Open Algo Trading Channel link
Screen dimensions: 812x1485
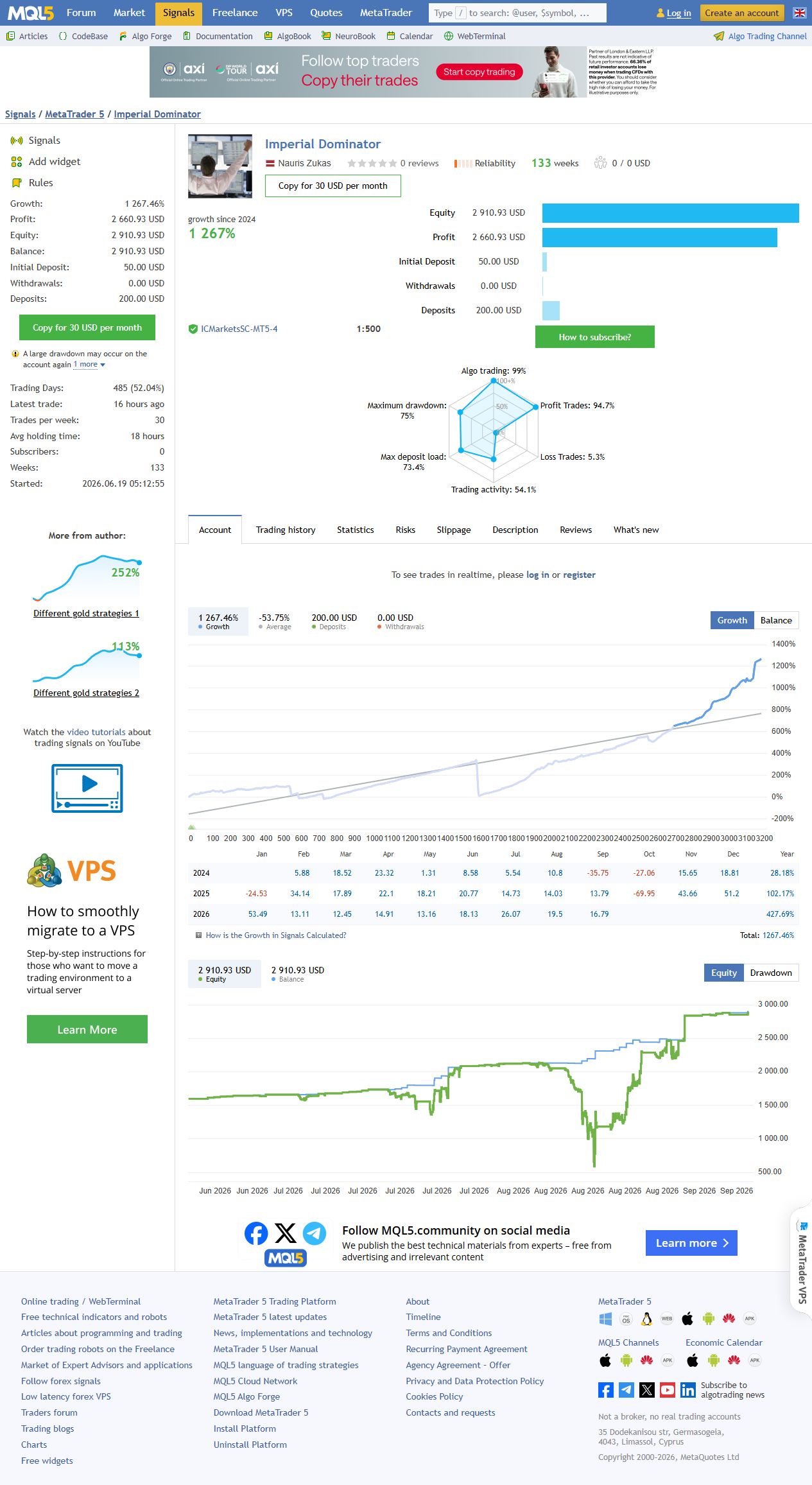click(x=761, y=37)
